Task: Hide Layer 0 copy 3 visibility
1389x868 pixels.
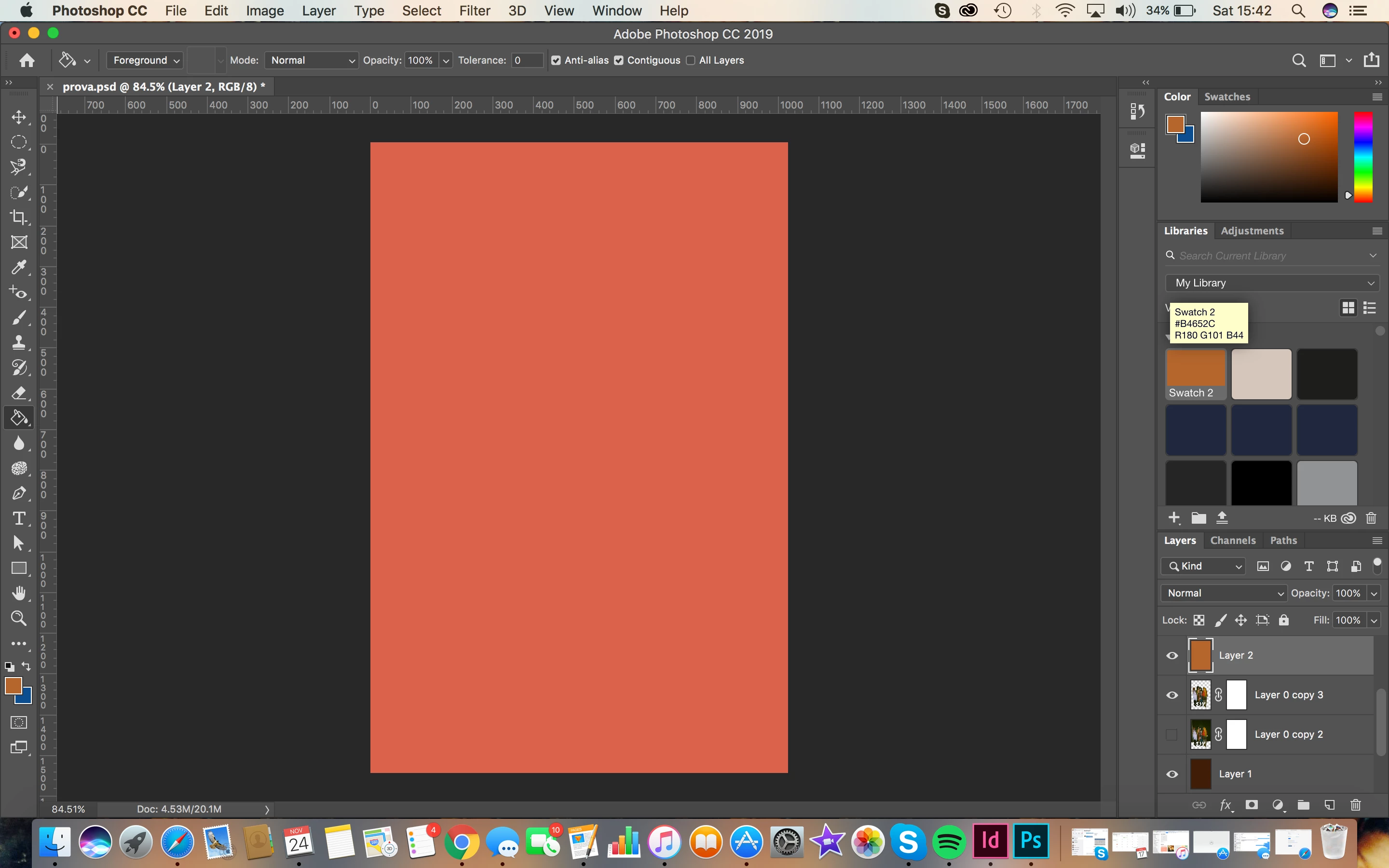Action: tap(1172, 695)
